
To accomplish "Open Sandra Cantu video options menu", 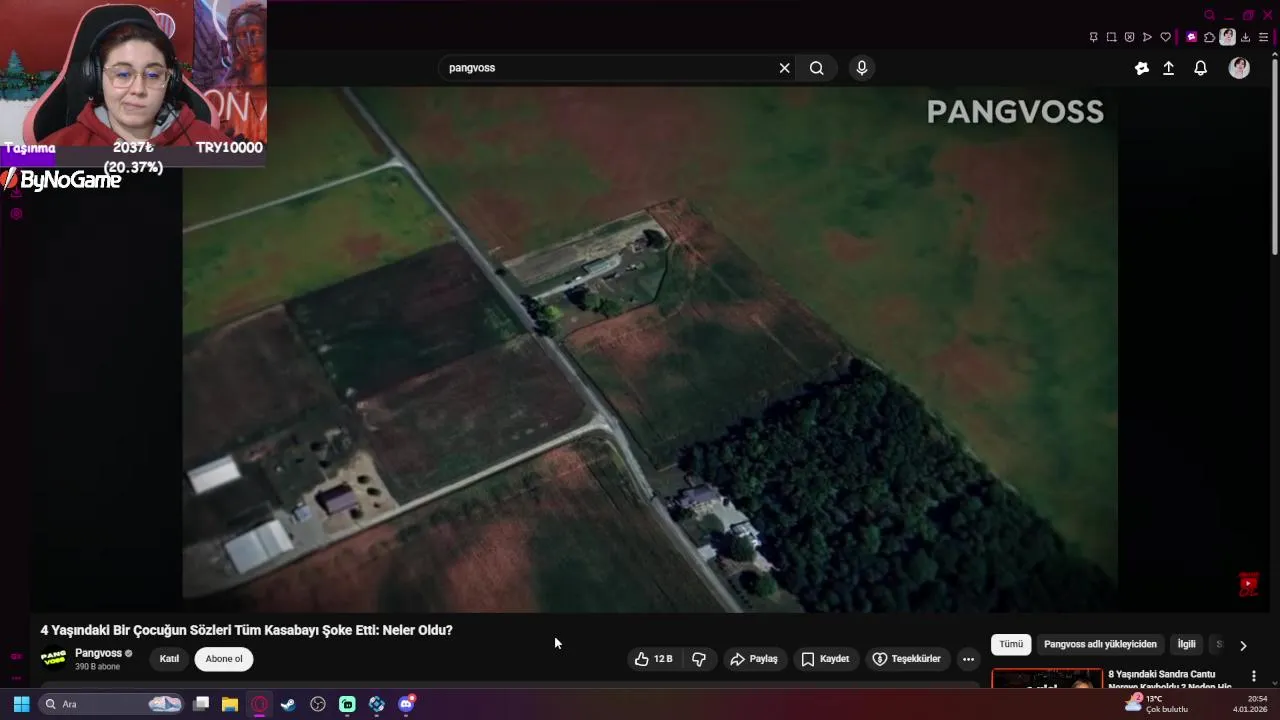I will (x=1254, y=676).
